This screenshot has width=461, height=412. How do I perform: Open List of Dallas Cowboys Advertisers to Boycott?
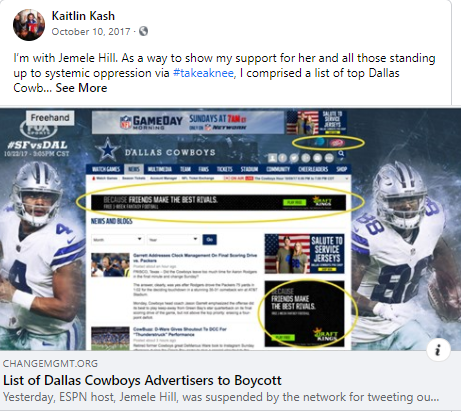pos(142,380)
